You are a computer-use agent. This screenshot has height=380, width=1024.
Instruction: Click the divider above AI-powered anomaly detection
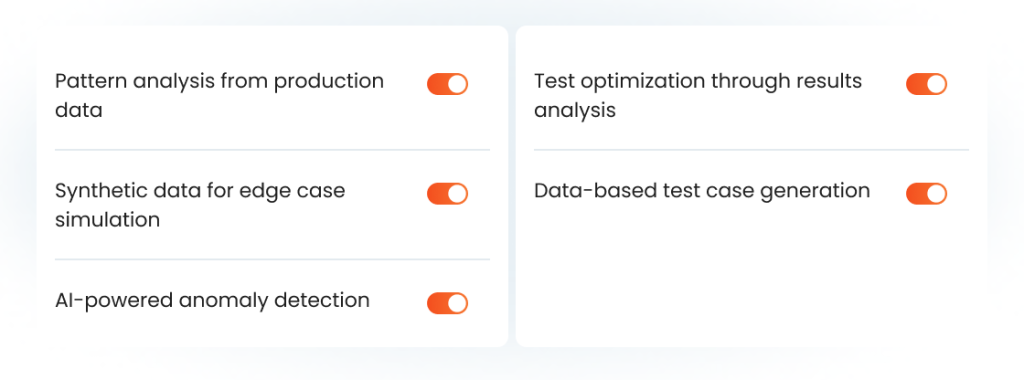pyautogui.click(x=272, y=259)
